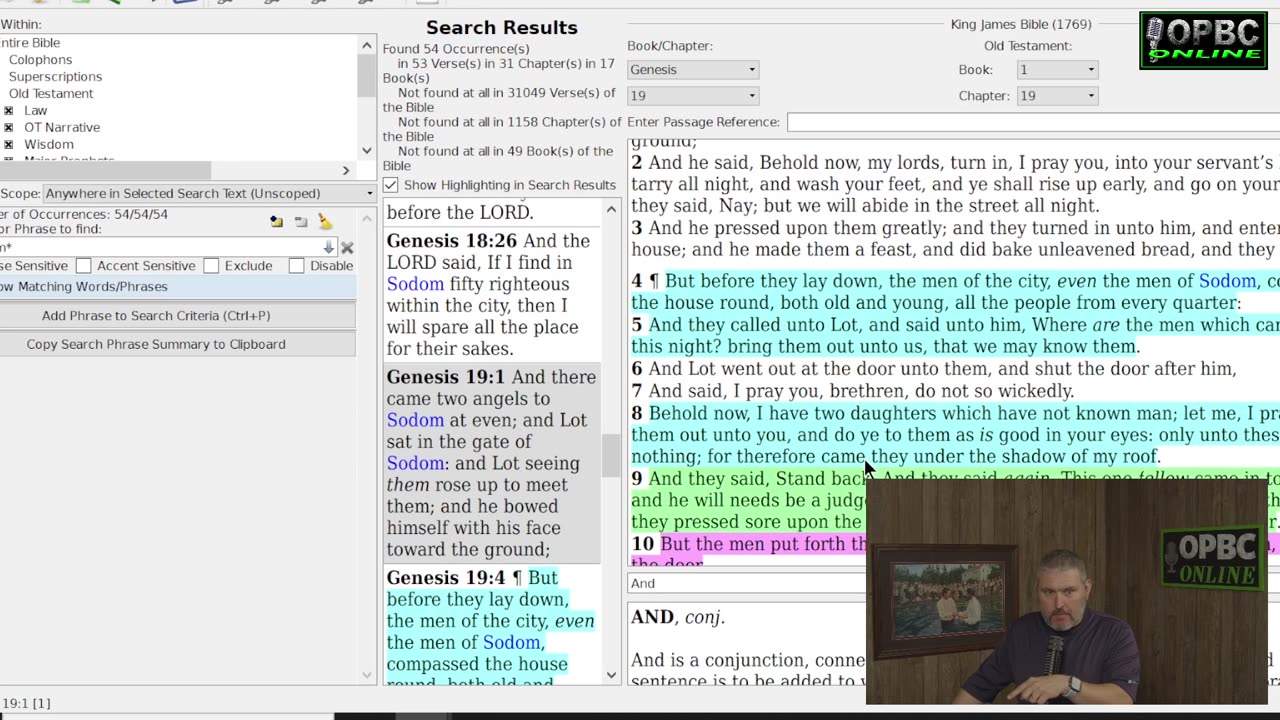Click Show Matching Words/Phrases row

178,286
